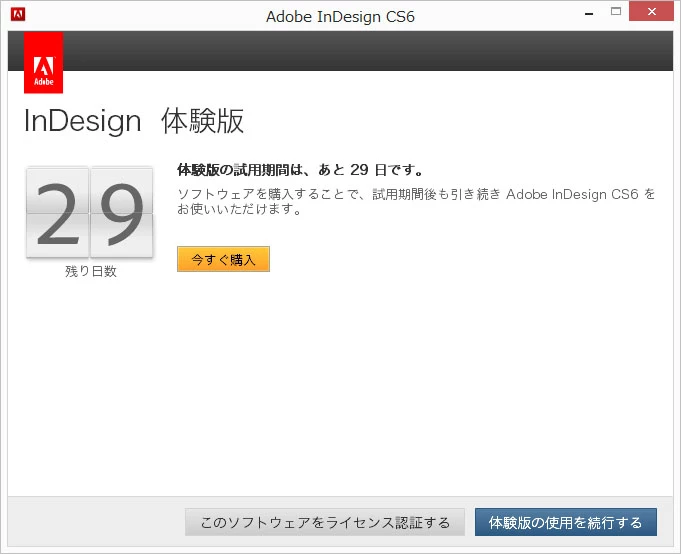Close the Adobe InDesign CS6 dialog
The height and width of the screenshot is (554, 681).
point(651,12)
